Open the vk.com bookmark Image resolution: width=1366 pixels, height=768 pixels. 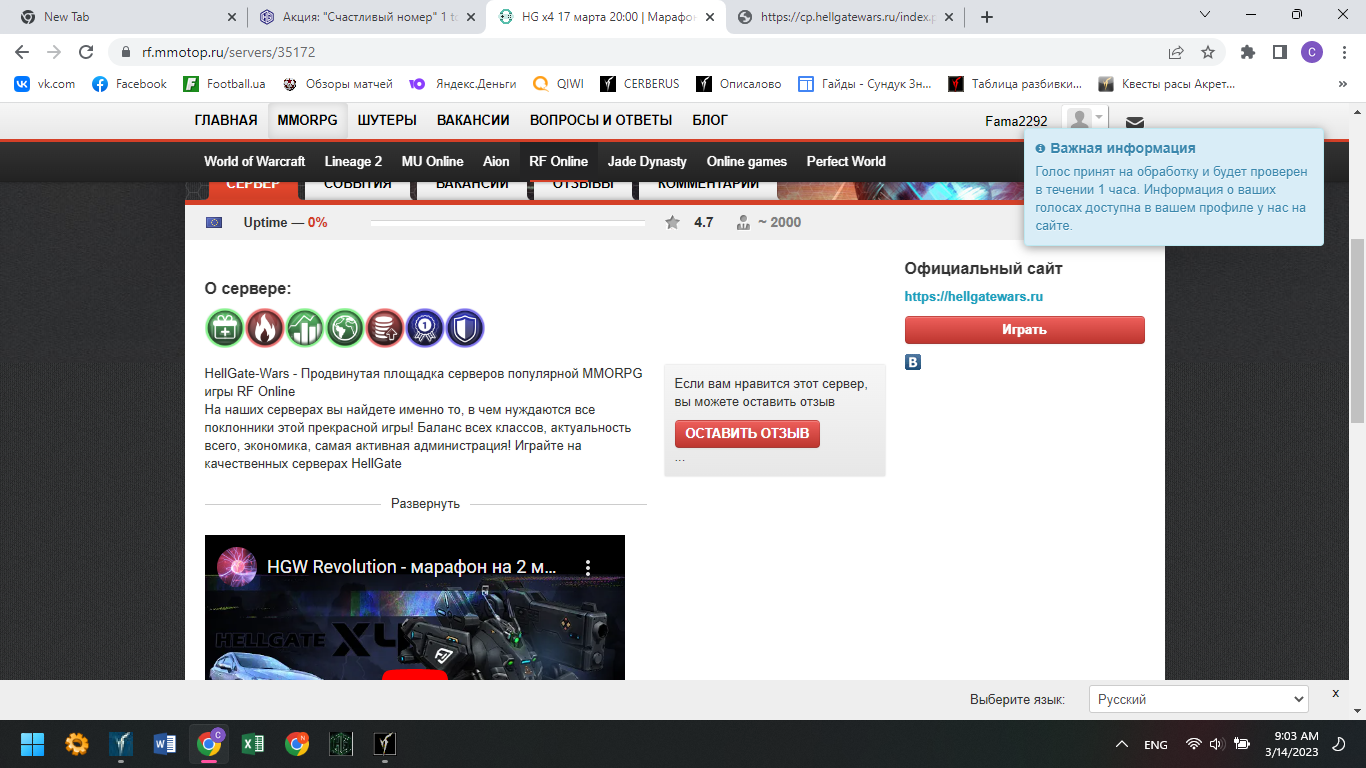[x=45, y=84]
